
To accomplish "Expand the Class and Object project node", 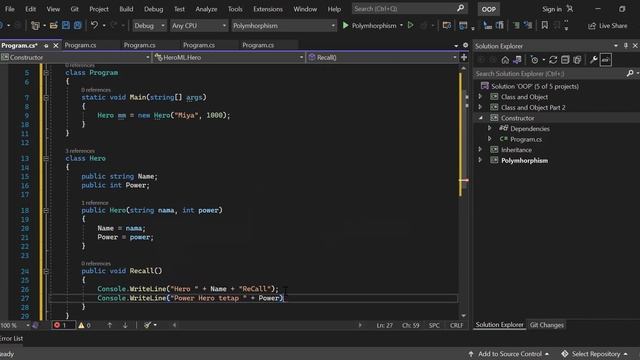I will pos(480,97).
